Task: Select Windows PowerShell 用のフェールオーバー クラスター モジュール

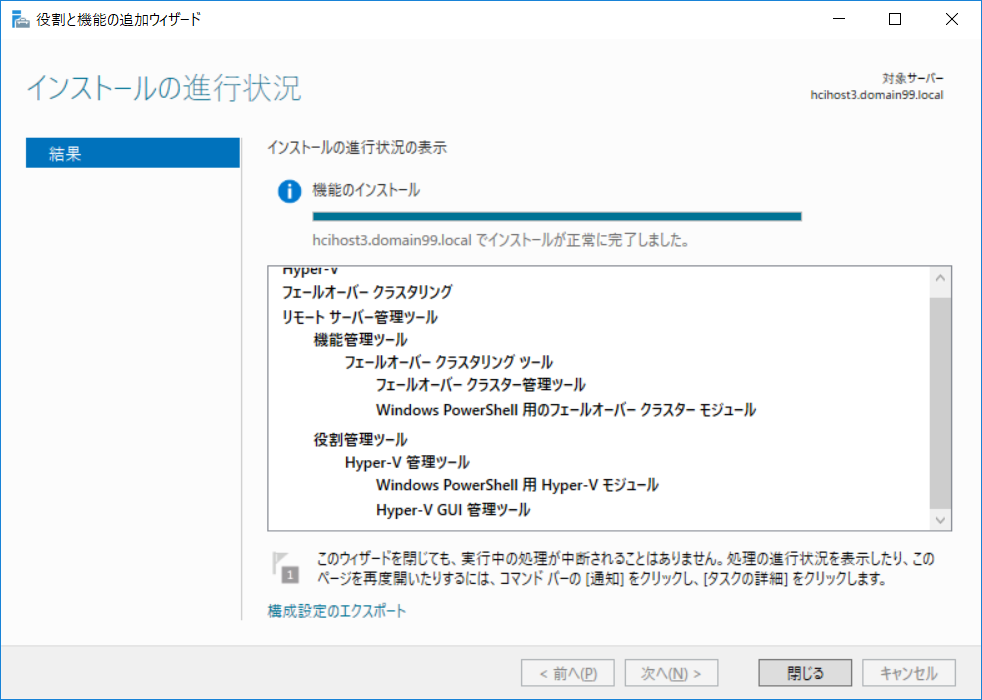Action: pos(566,410)
